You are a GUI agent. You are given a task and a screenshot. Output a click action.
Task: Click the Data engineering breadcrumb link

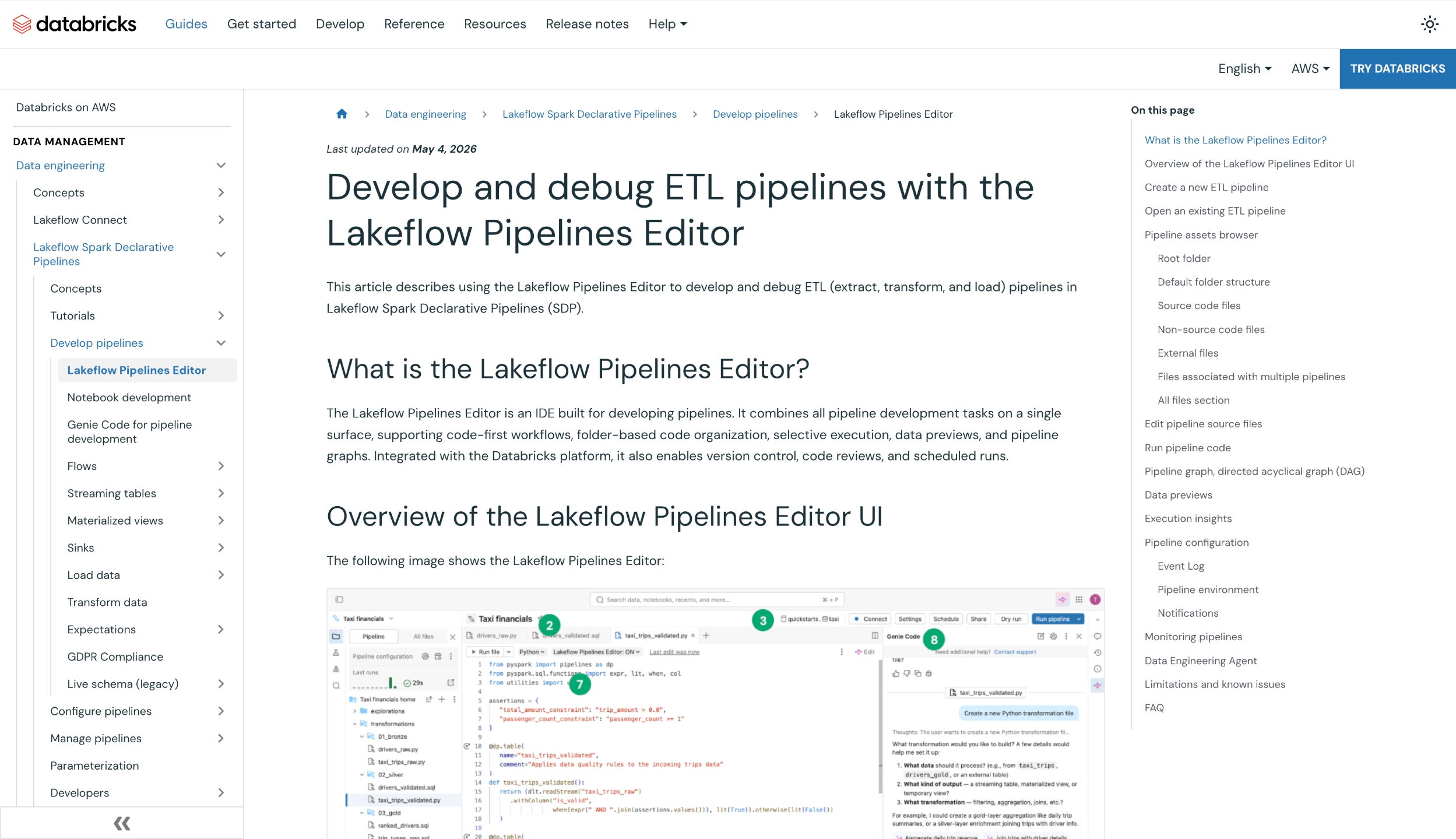(x=425, y=114)
